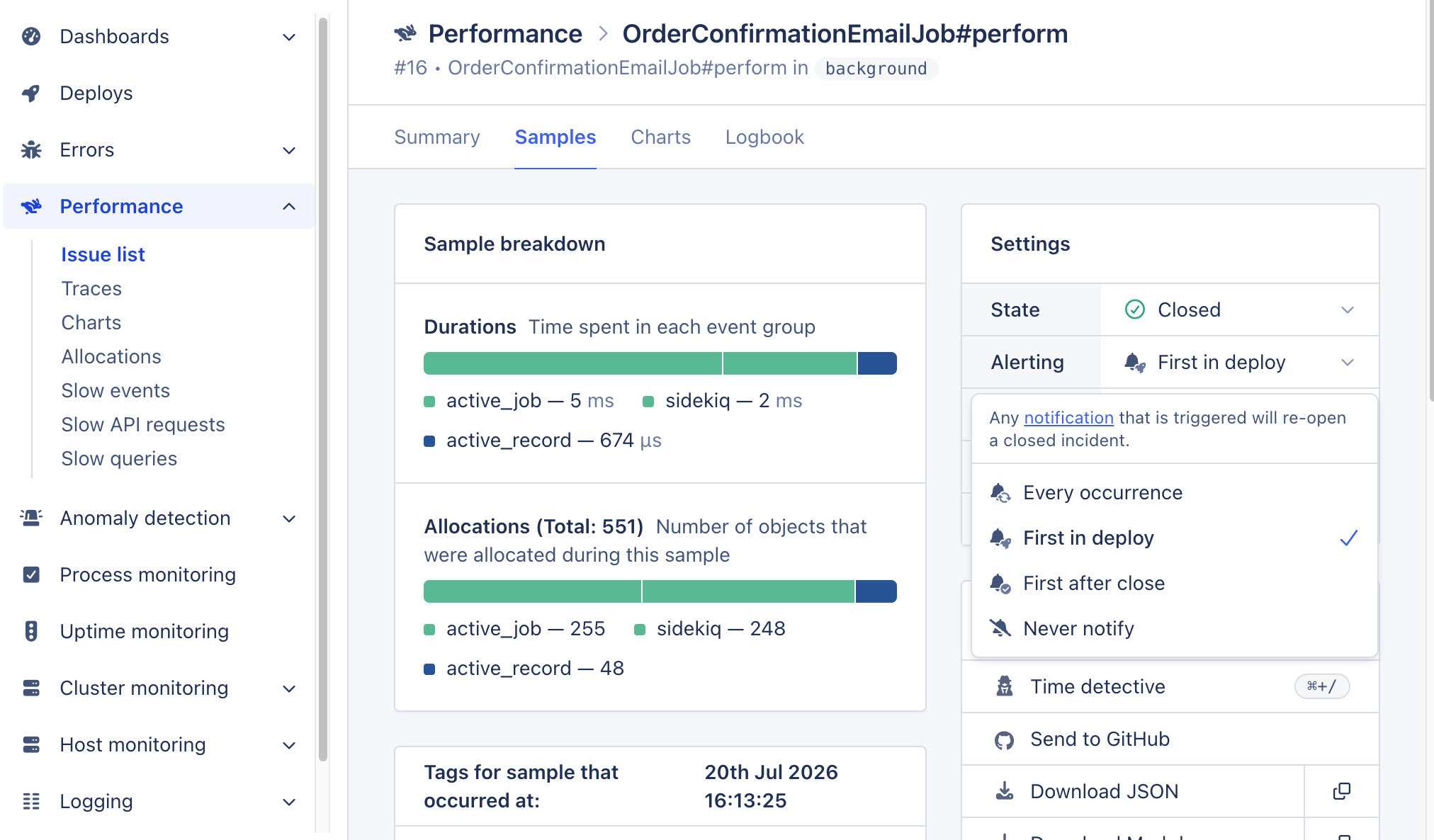The height and width of the screenshot is (840, 1434).
Task: Open Slow events in sidebar
Action: coord(115,390)
